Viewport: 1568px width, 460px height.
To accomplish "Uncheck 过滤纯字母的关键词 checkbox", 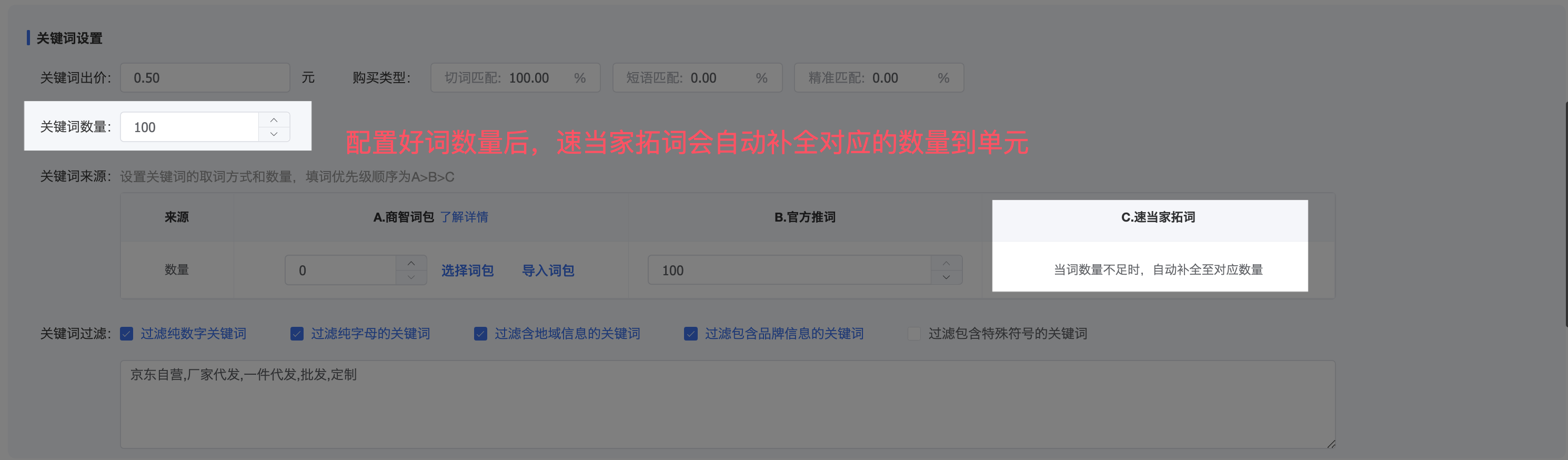I will 297,334.
